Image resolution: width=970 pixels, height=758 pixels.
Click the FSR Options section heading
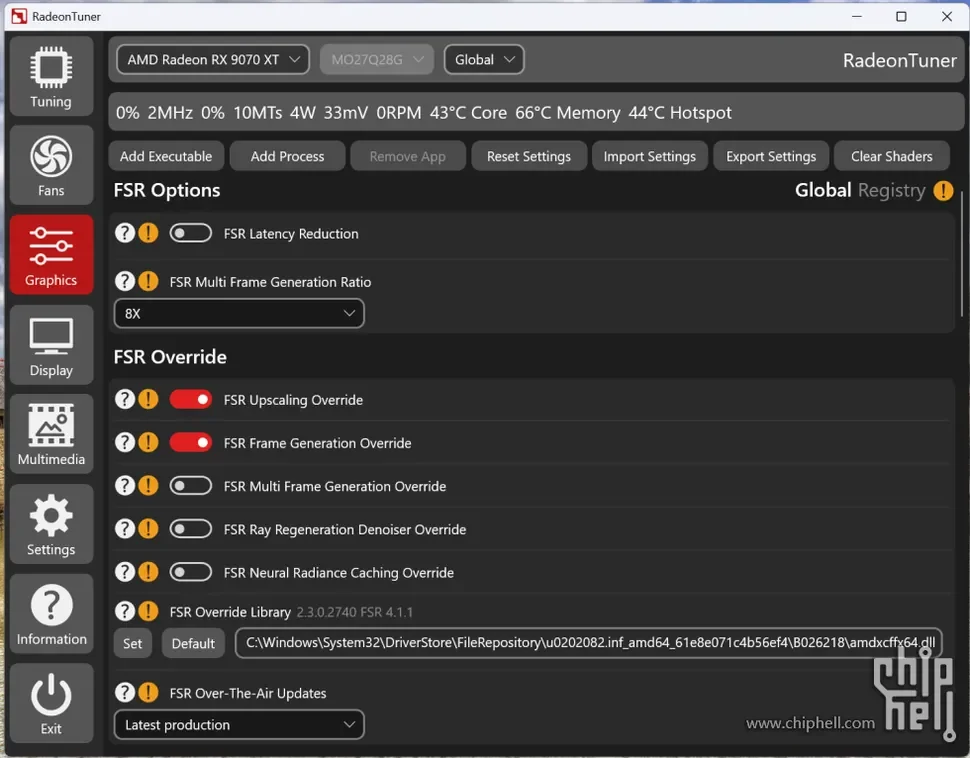(x=167, y=190)
